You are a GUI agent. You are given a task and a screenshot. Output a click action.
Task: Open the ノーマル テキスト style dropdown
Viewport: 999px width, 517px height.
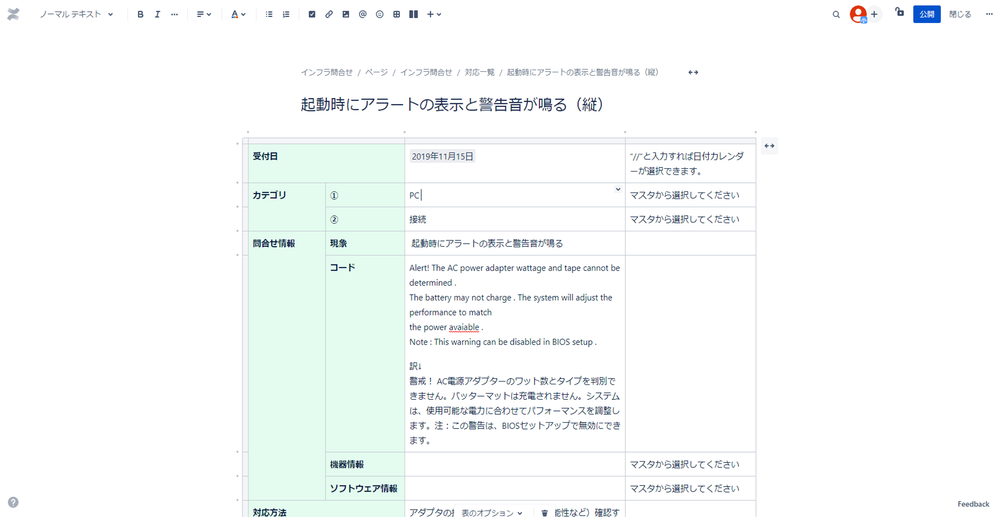click(76, 14)
